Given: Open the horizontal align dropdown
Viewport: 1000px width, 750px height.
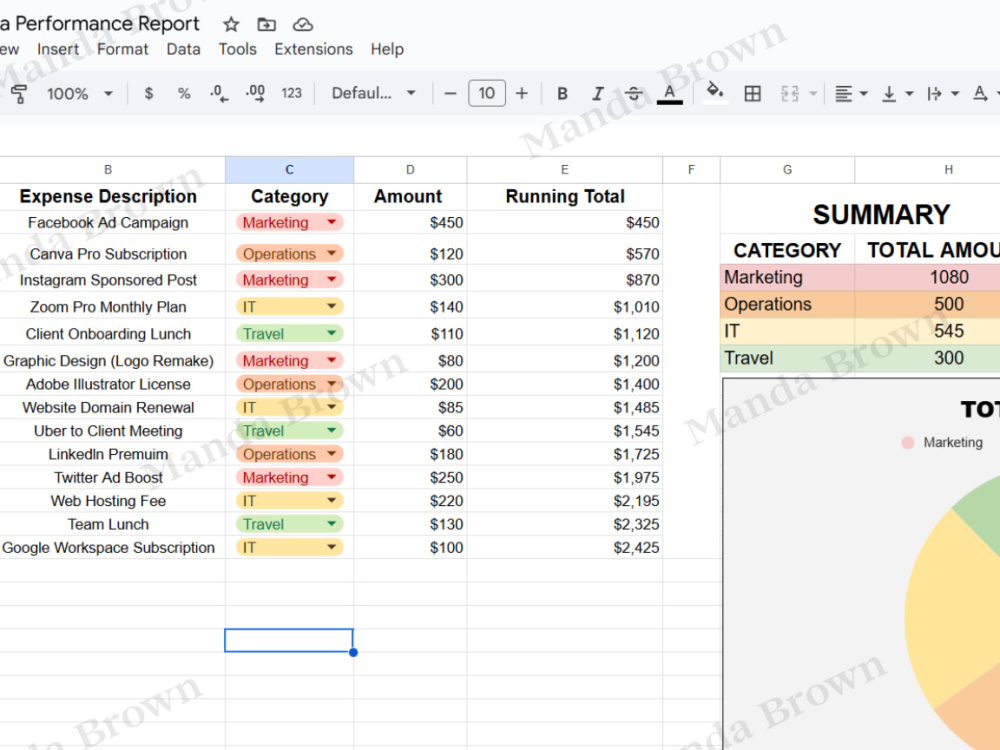Looking at the screenshot, I should [x=851, y=94].
